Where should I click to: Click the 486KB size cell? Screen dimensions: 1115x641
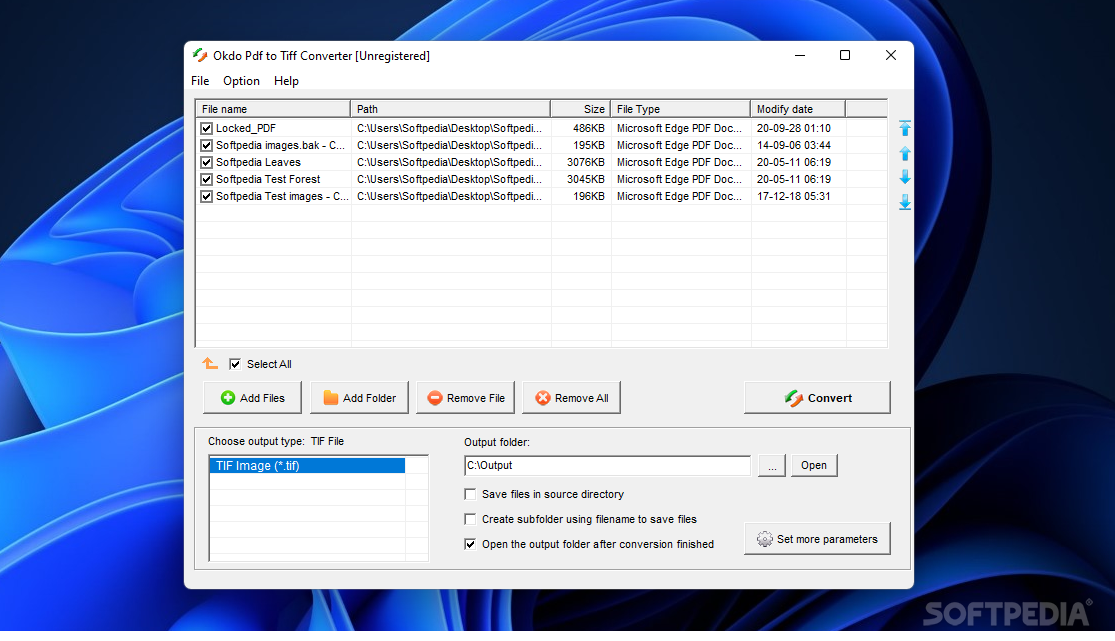(x=589, y=128)
